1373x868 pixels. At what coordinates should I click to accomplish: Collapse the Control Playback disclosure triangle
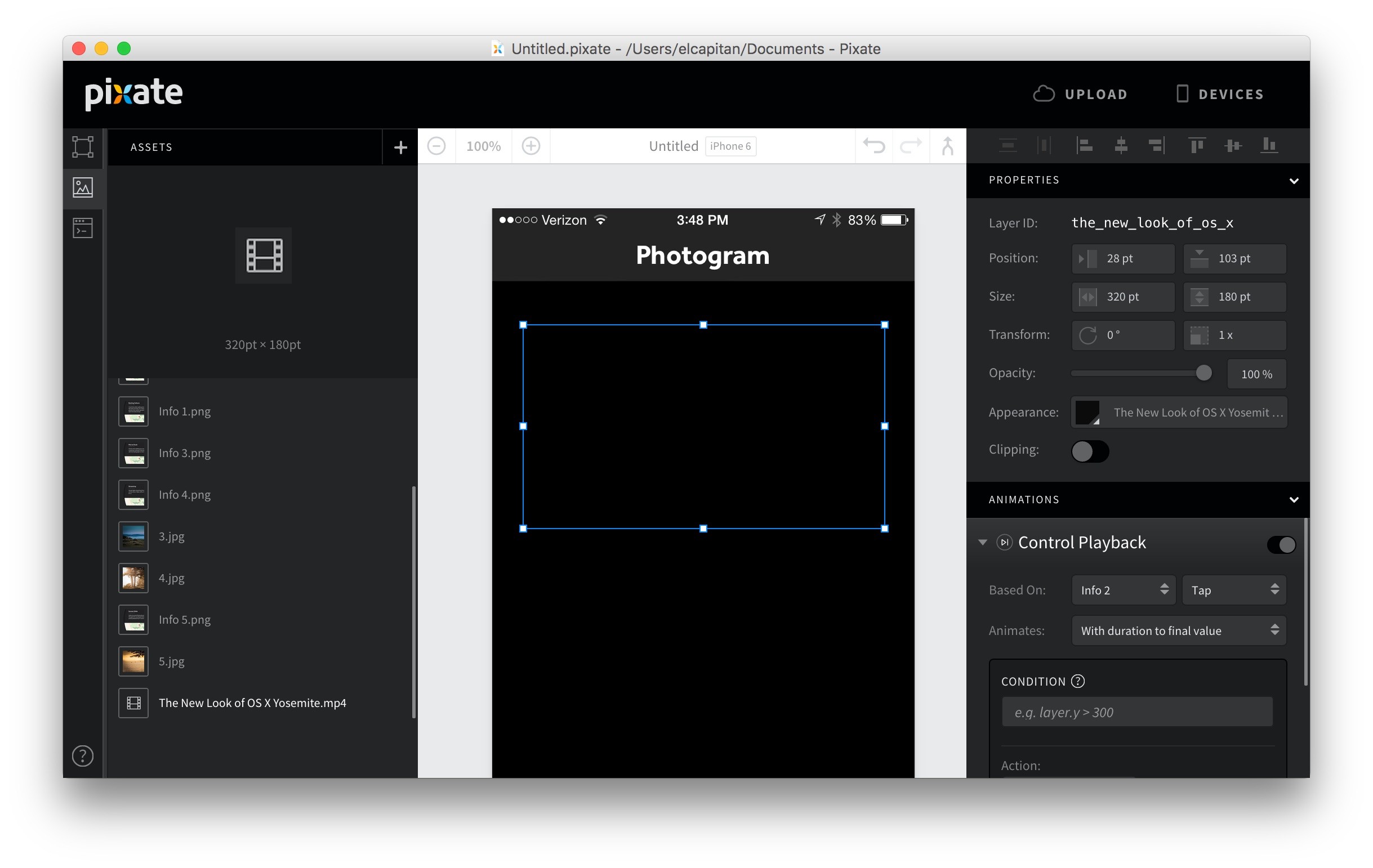click(x=982, y=542)
